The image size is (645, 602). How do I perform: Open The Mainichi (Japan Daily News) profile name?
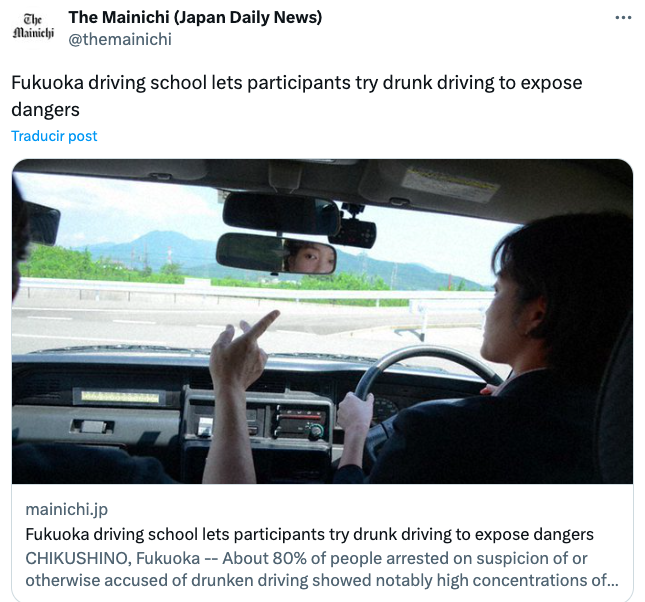pyautogui.click(x=195, y=17)
